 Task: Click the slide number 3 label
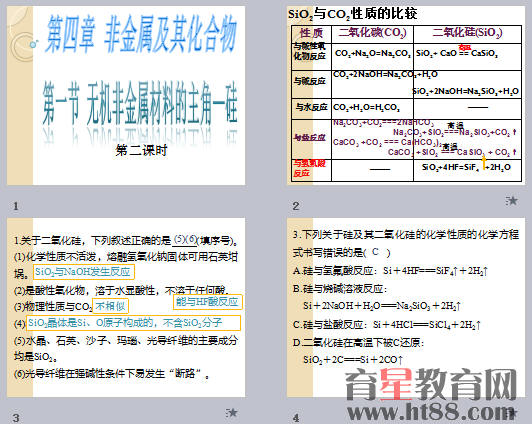click(16, 418)
